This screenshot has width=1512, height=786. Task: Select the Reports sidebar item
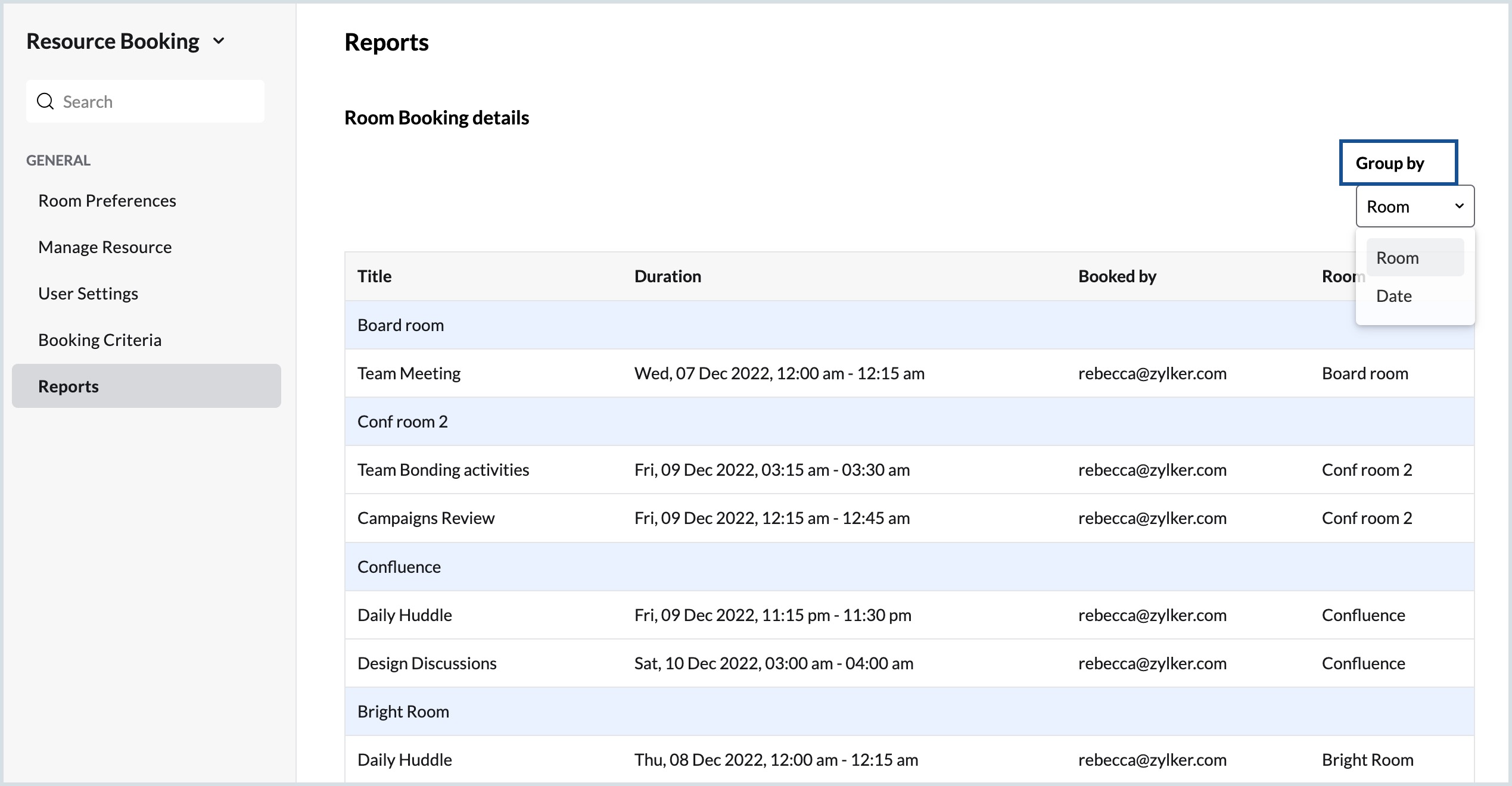[x=69, y=386]
